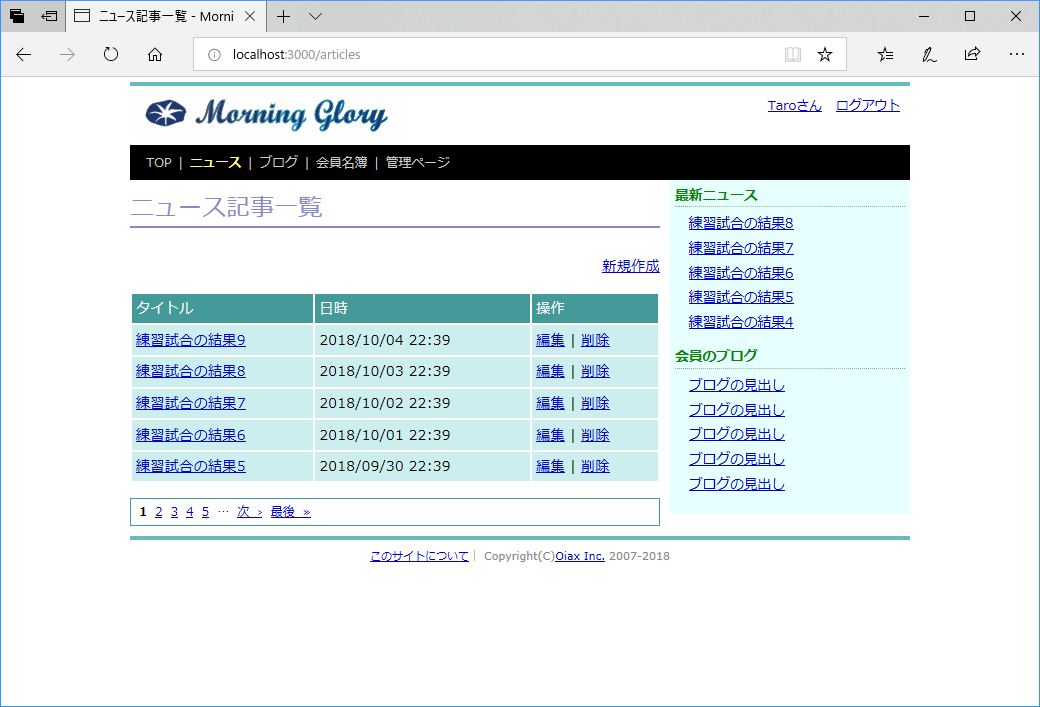Viewport: 1040px width, 707px height.
Task: Click the ログアウト link
Action: click(868, 105)
